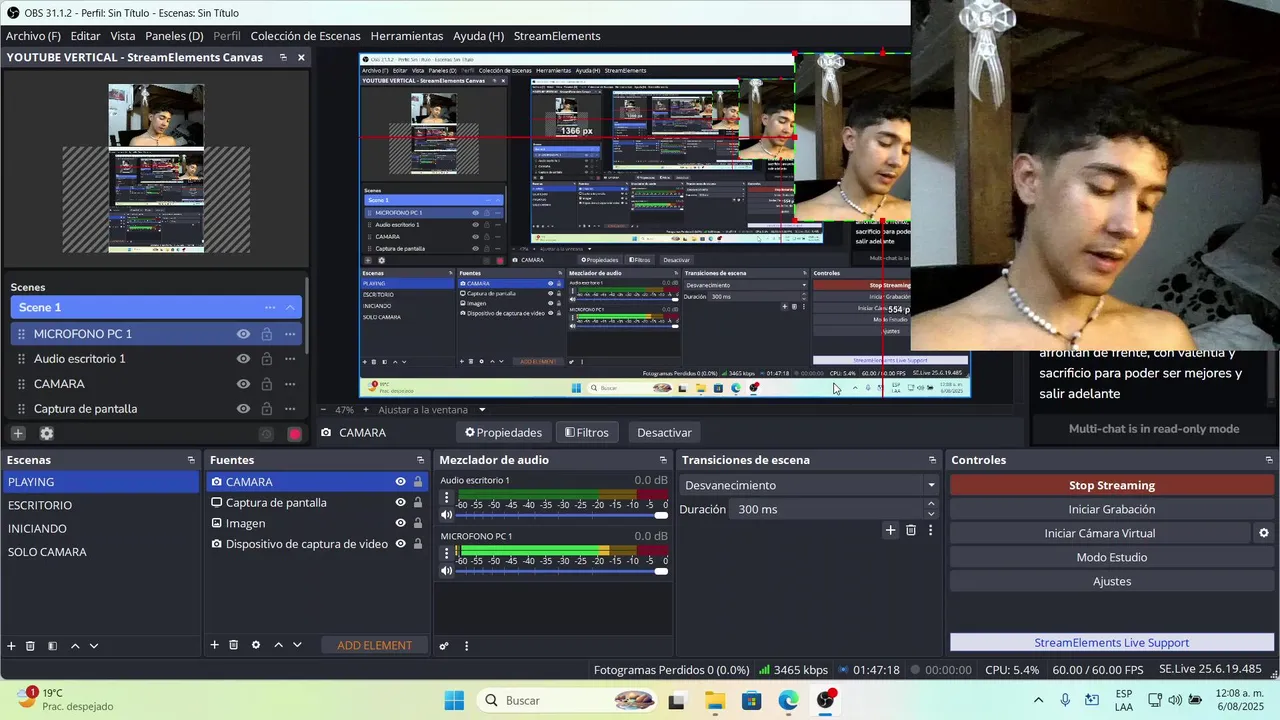
Task: Move source up in Fuentes panel
Action: (278, 645)
